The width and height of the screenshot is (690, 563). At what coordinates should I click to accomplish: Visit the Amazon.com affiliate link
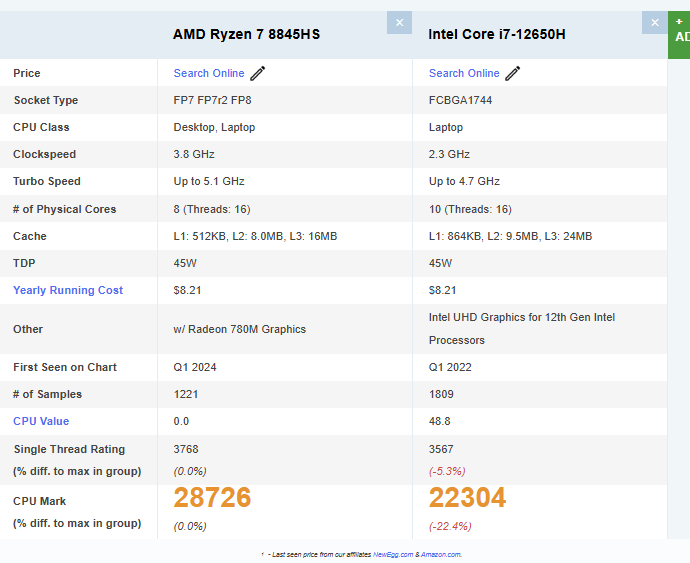(x=440, y=554)
